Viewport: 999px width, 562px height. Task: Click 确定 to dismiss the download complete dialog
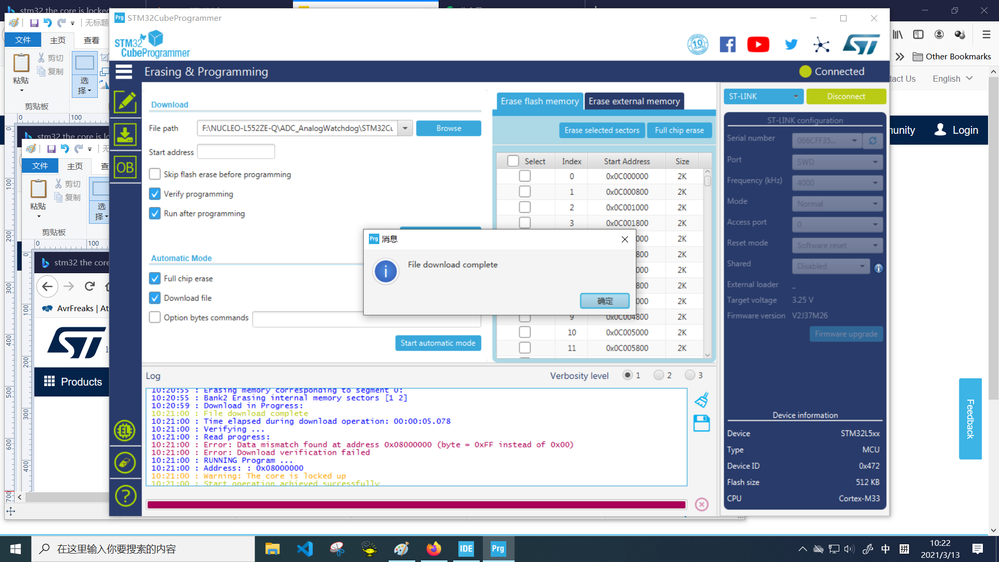click(605, 301)
